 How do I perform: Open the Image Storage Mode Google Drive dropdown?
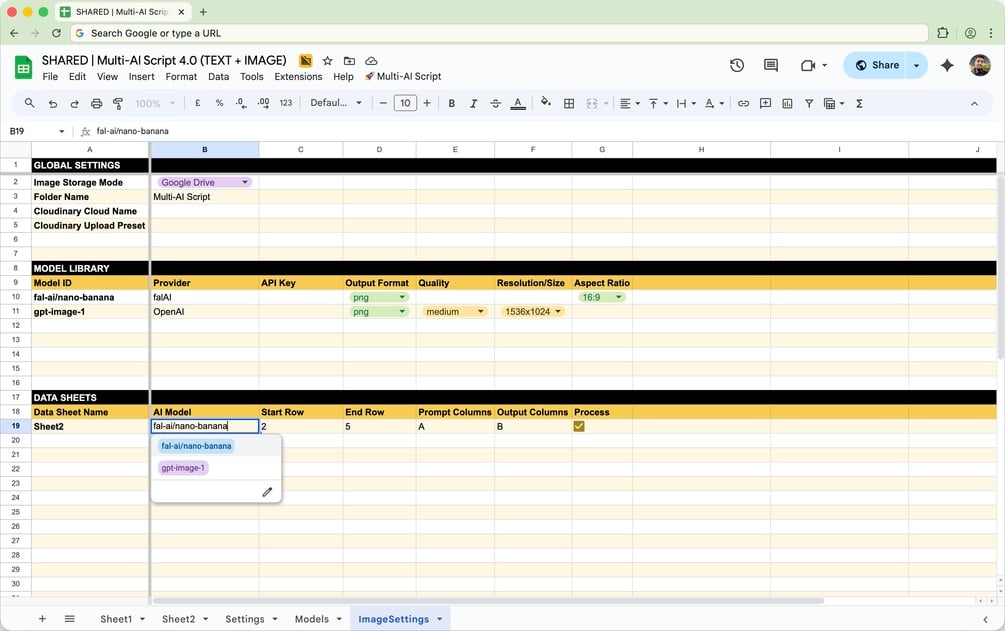204,182
